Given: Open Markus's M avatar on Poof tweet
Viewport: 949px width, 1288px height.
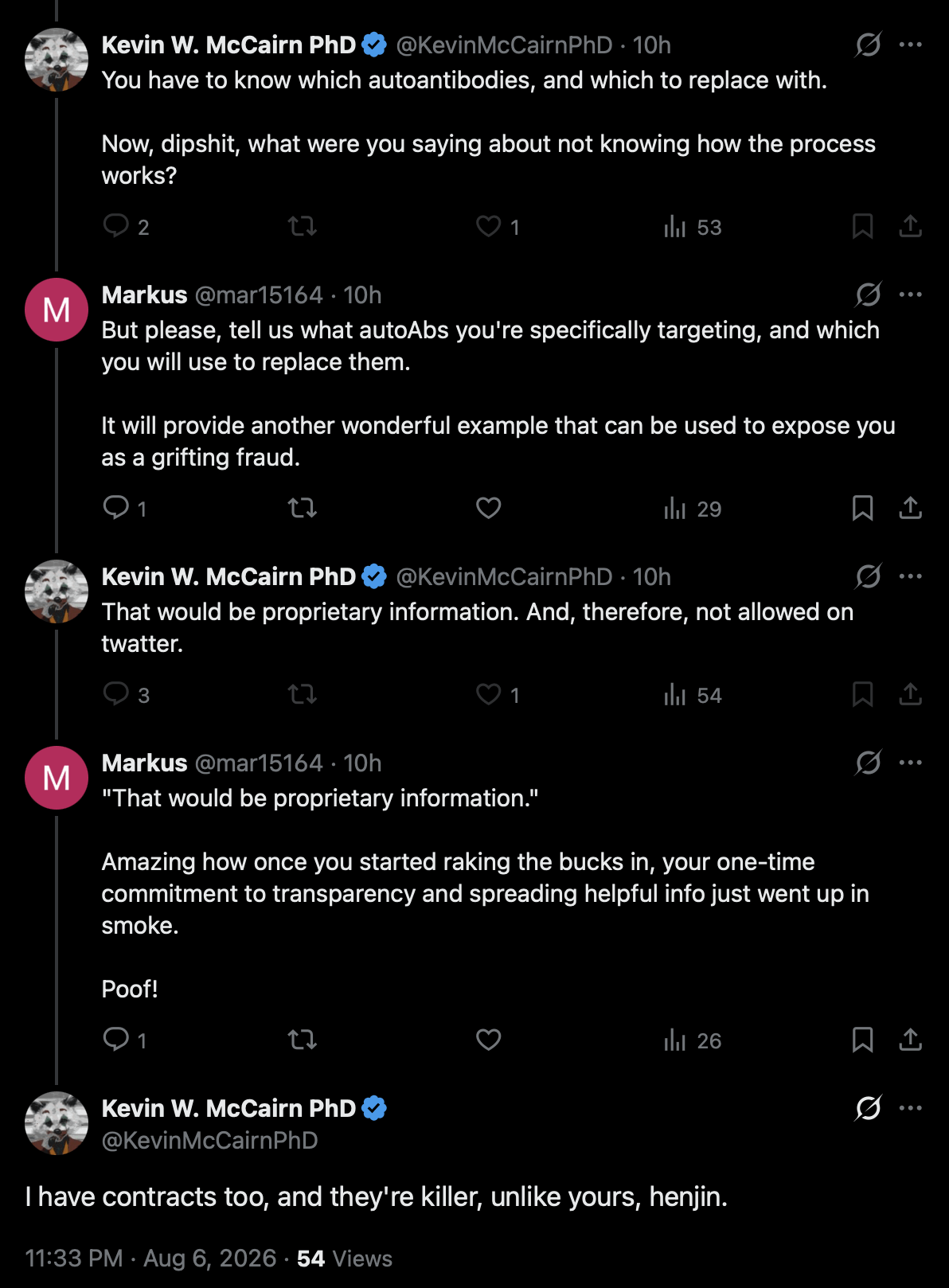Looking at the screenshot, I should tap(57, 778).
